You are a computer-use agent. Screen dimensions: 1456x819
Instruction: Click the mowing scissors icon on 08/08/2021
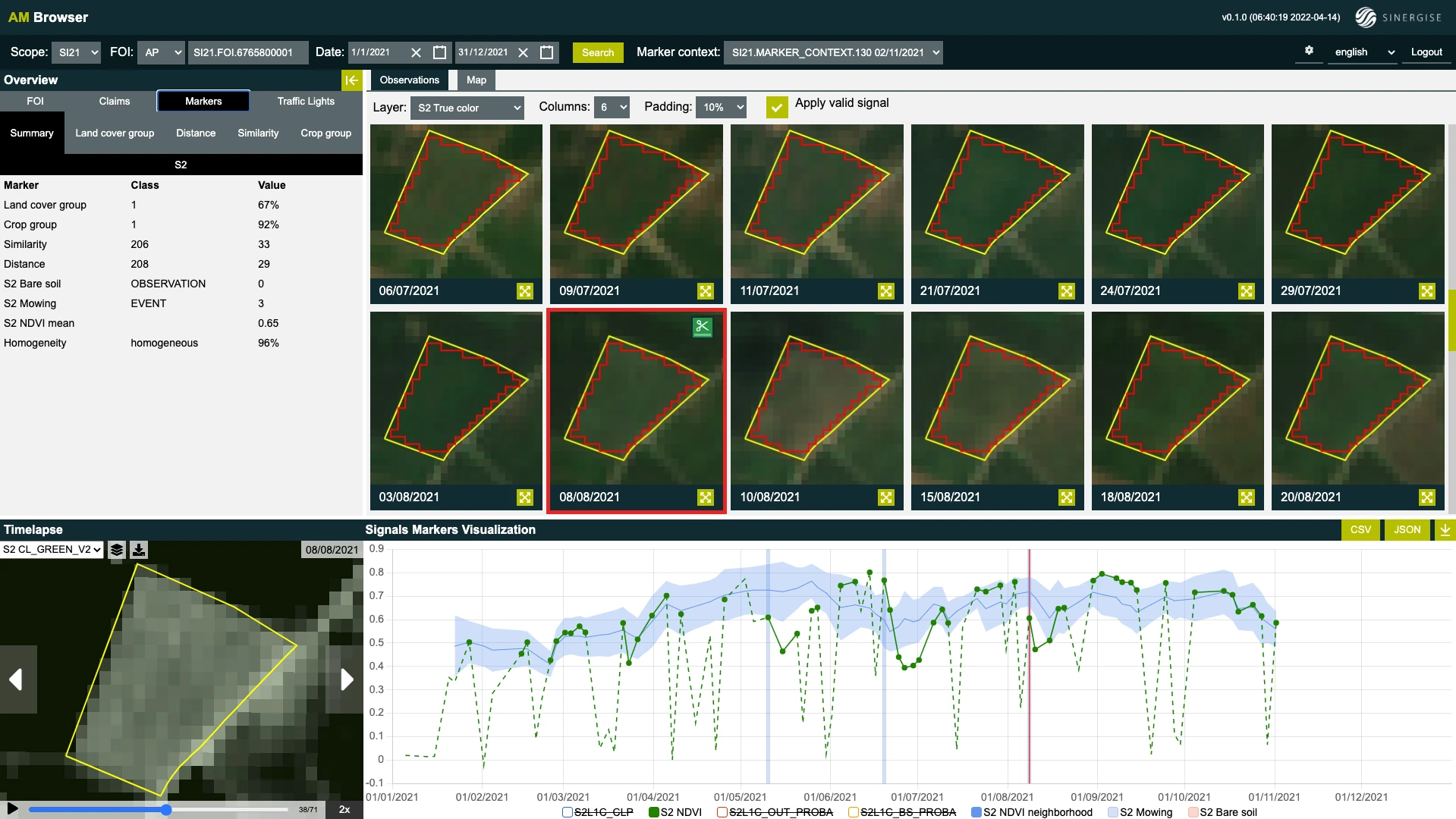(x=702, y=327)
